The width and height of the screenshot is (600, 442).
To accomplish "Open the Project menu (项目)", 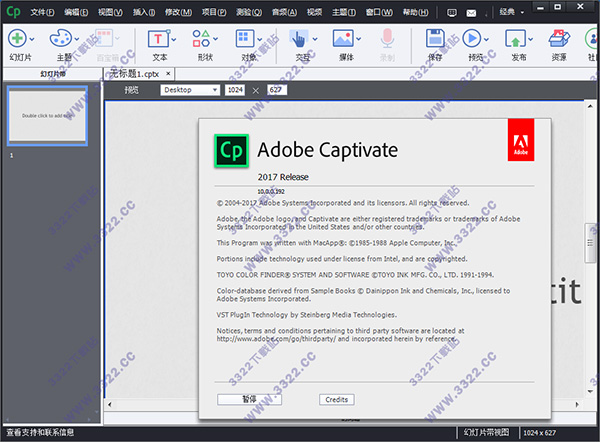I will tap(214, 12).
